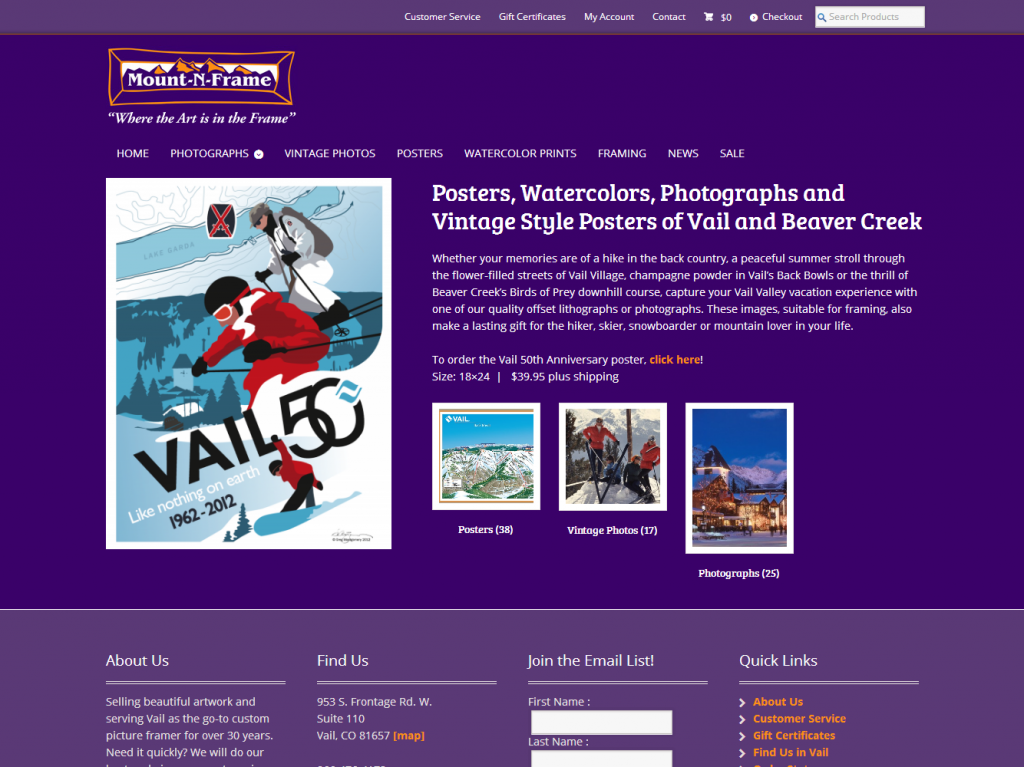
Task: View the Vintage Photos (17) thumbnail
Action: pos(613,457)
